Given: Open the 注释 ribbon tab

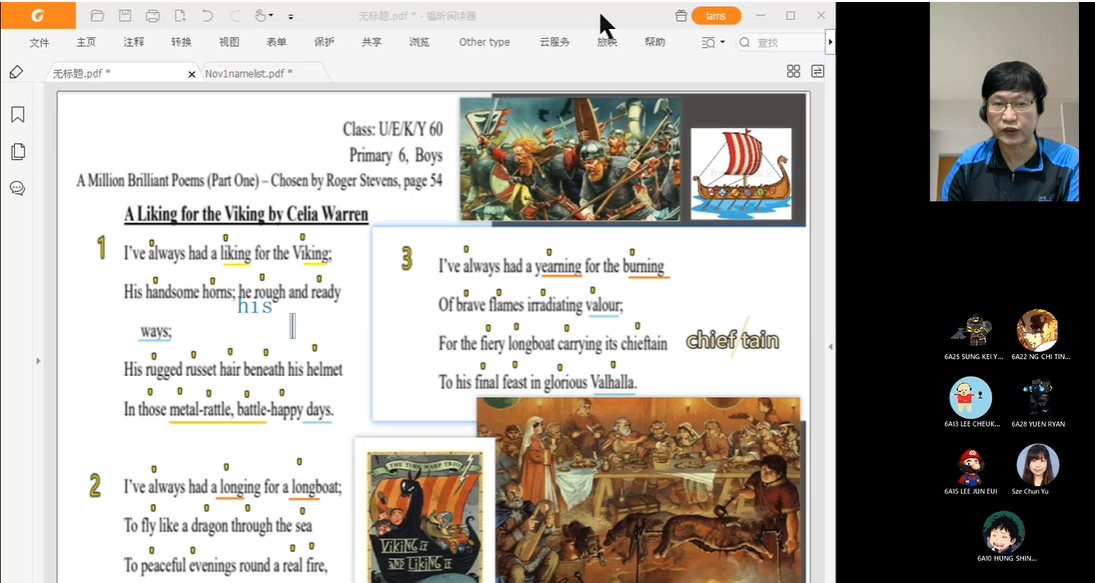Looking at the screenshot, I should [134, 42].
